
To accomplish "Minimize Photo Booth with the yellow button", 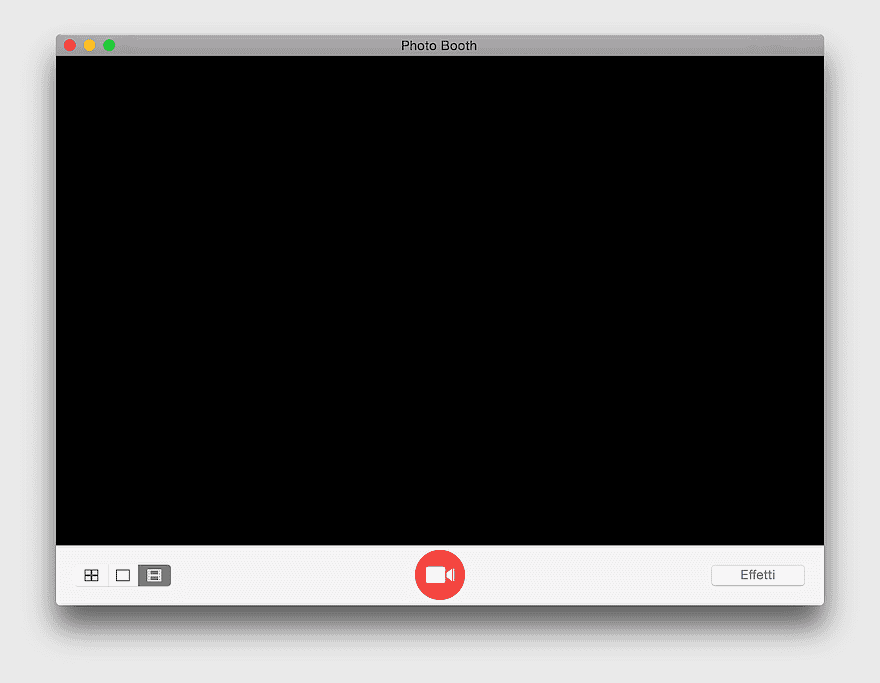I will [89, 45].
